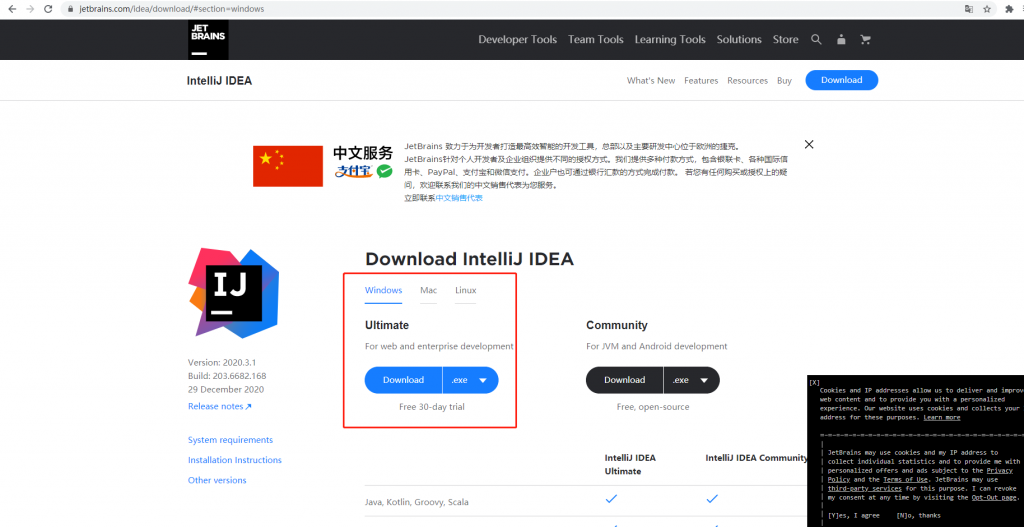Image resolution: width=1024 pixels, height=527 pixels.
Task: Open Learning Tools menu
Action: pyautogui.click(x=670, y=39)
